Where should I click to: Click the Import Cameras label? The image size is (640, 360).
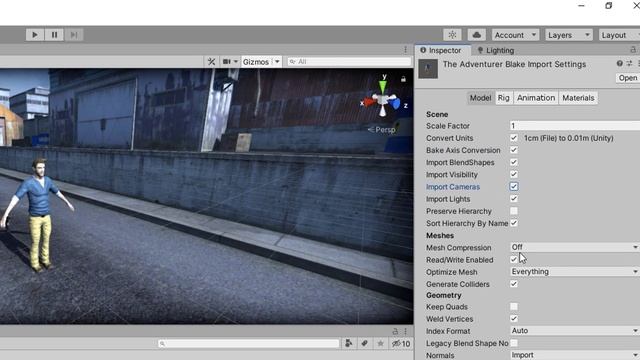pos(453,187)
